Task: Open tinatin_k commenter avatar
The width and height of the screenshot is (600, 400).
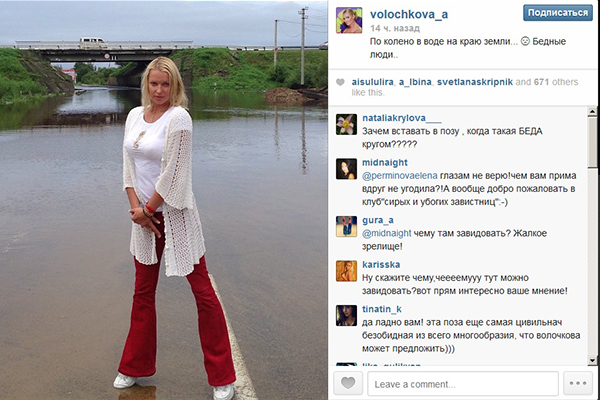Action: (x=346, y=315)
